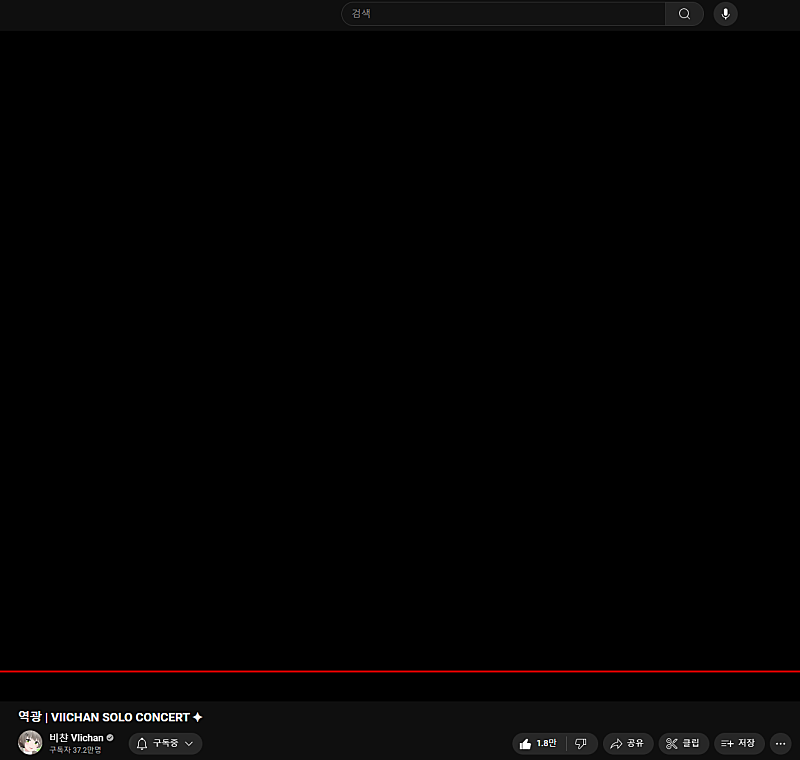Click the verified badge next to Viichan
The width and height of the screenshot is (800, 760).
[110, 738]
